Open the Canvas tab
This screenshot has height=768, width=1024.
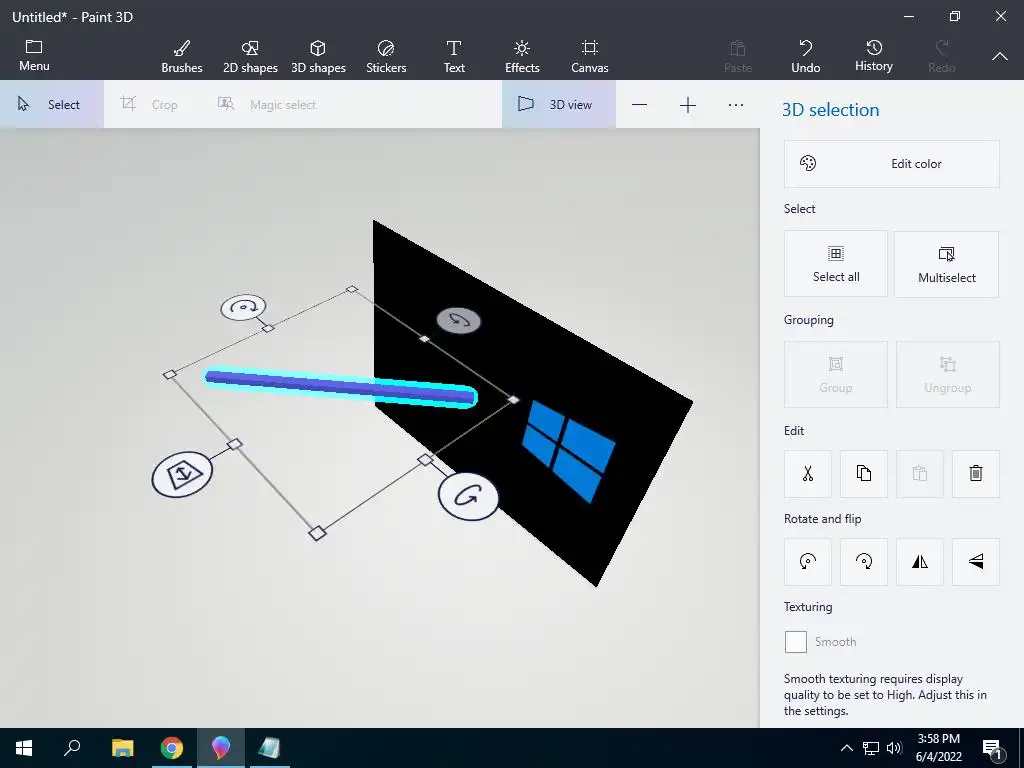coord(590,56)
